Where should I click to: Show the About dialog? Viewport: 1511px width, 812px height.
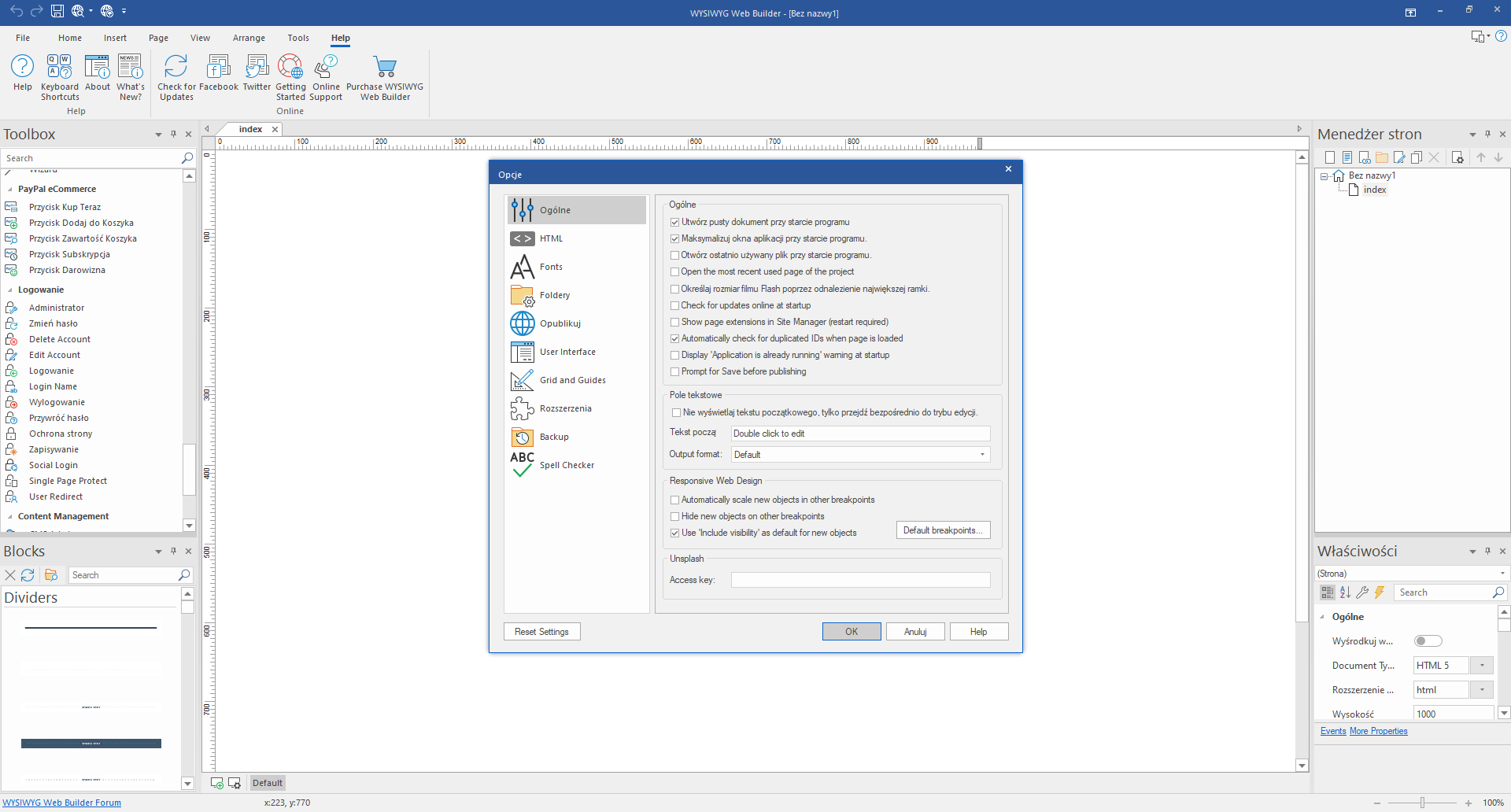[98, 72]
